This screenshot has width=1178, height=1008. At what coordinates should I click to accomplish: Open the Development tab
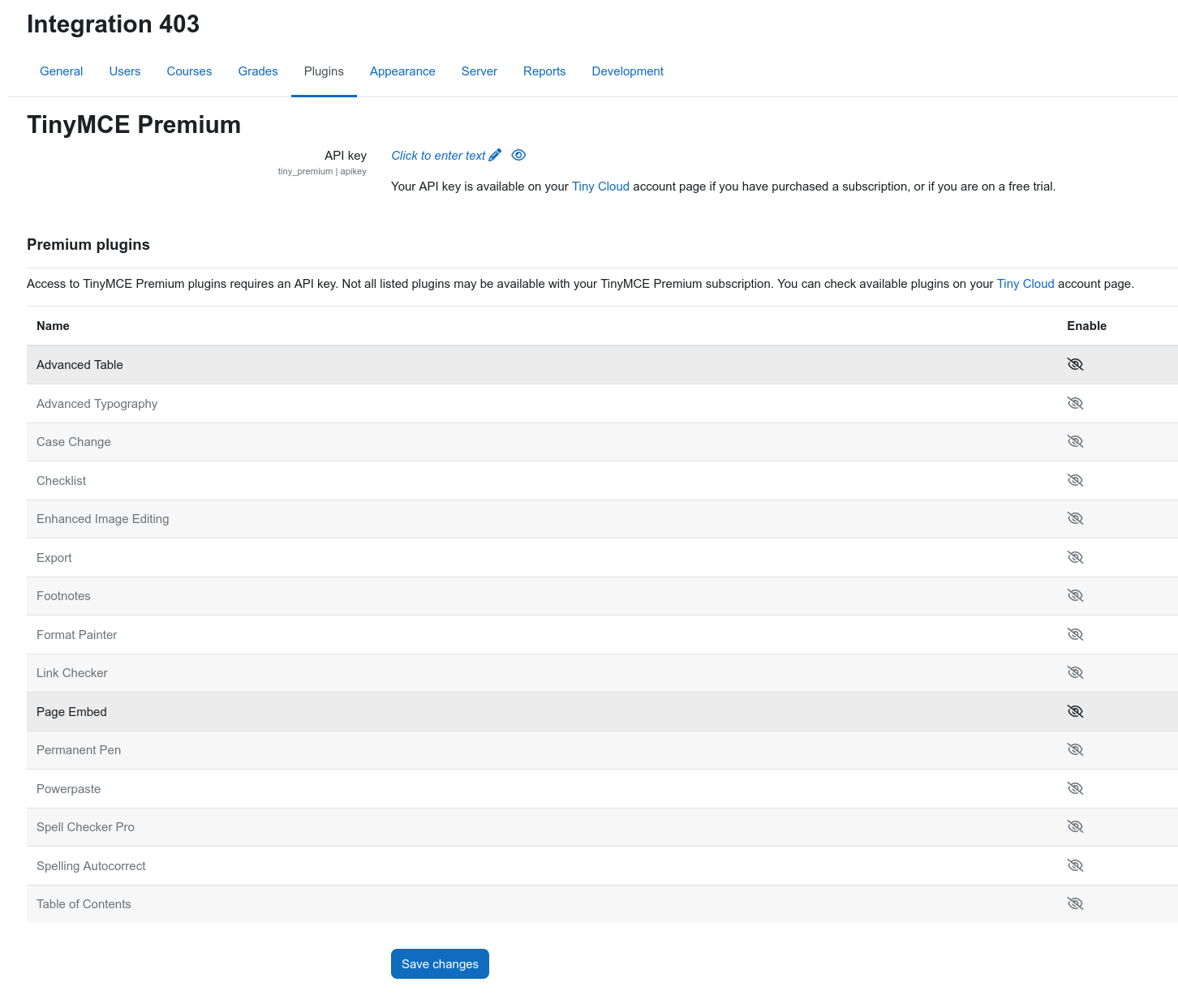coord(628,71)
